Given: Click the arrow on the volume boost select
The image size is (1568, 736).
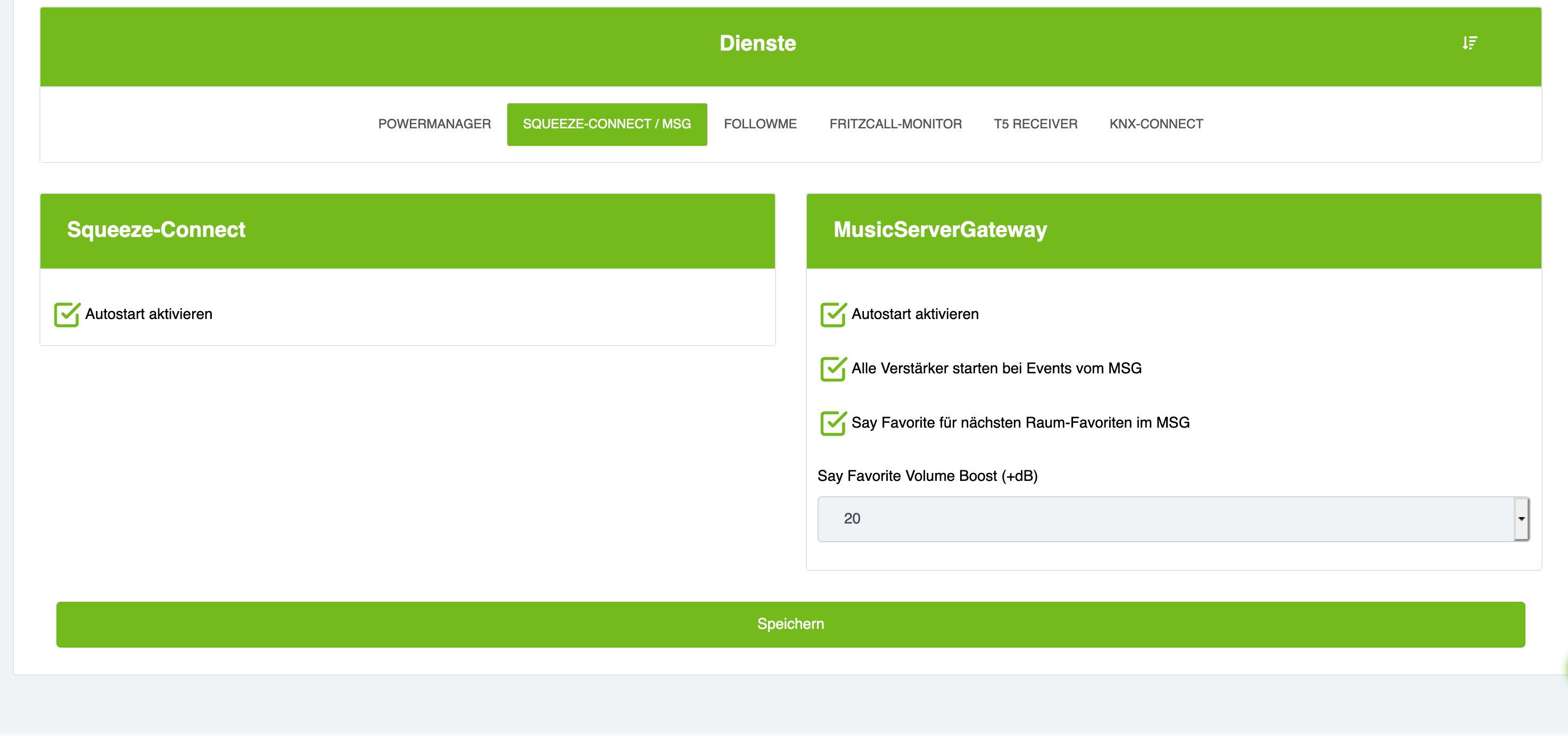Looking at the screenshot, I should coord(1521,519).
